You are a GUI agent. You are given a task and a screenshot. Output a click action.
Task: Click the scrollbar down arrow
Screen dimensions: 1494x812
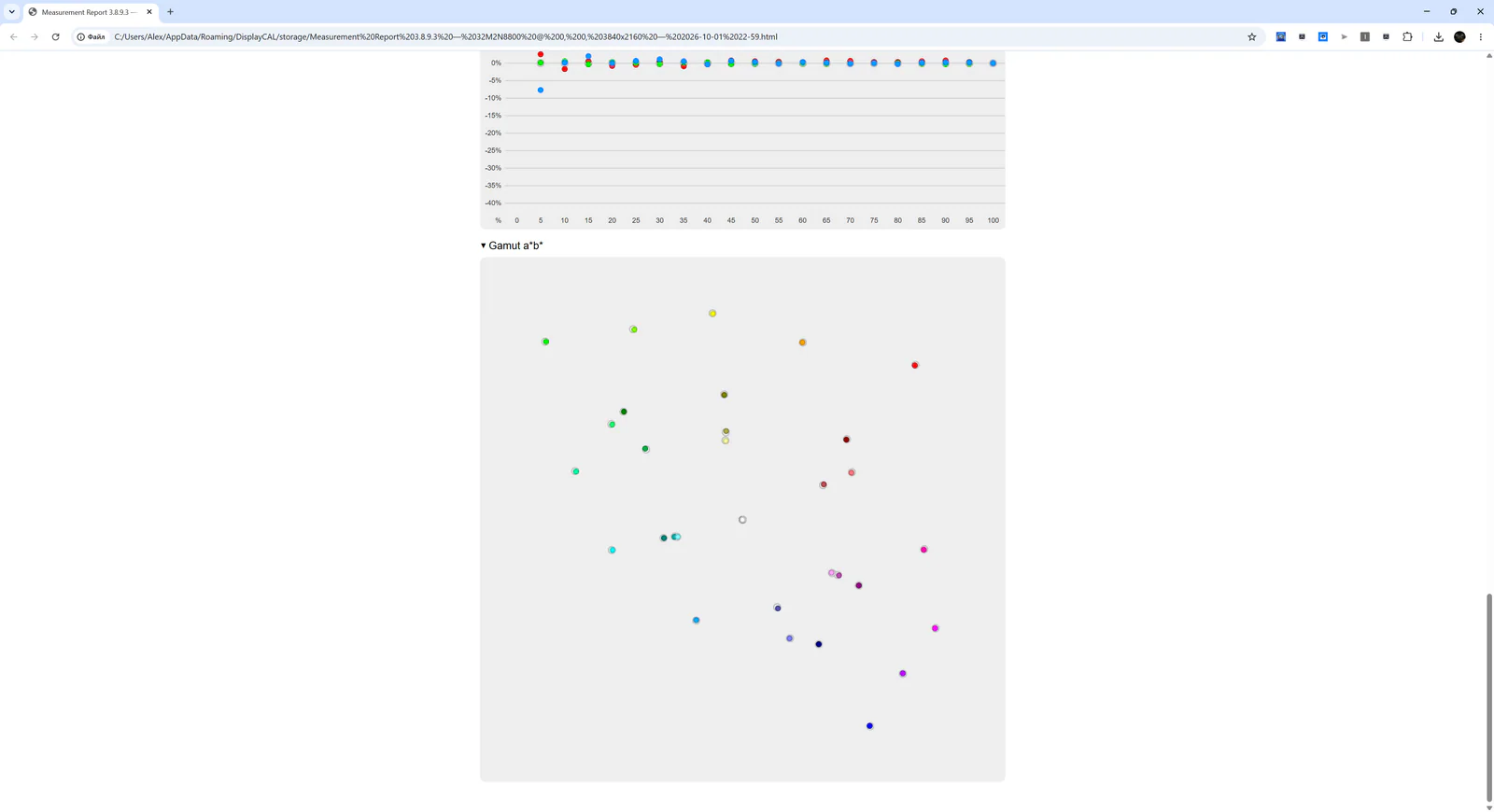click(1489, 807)
